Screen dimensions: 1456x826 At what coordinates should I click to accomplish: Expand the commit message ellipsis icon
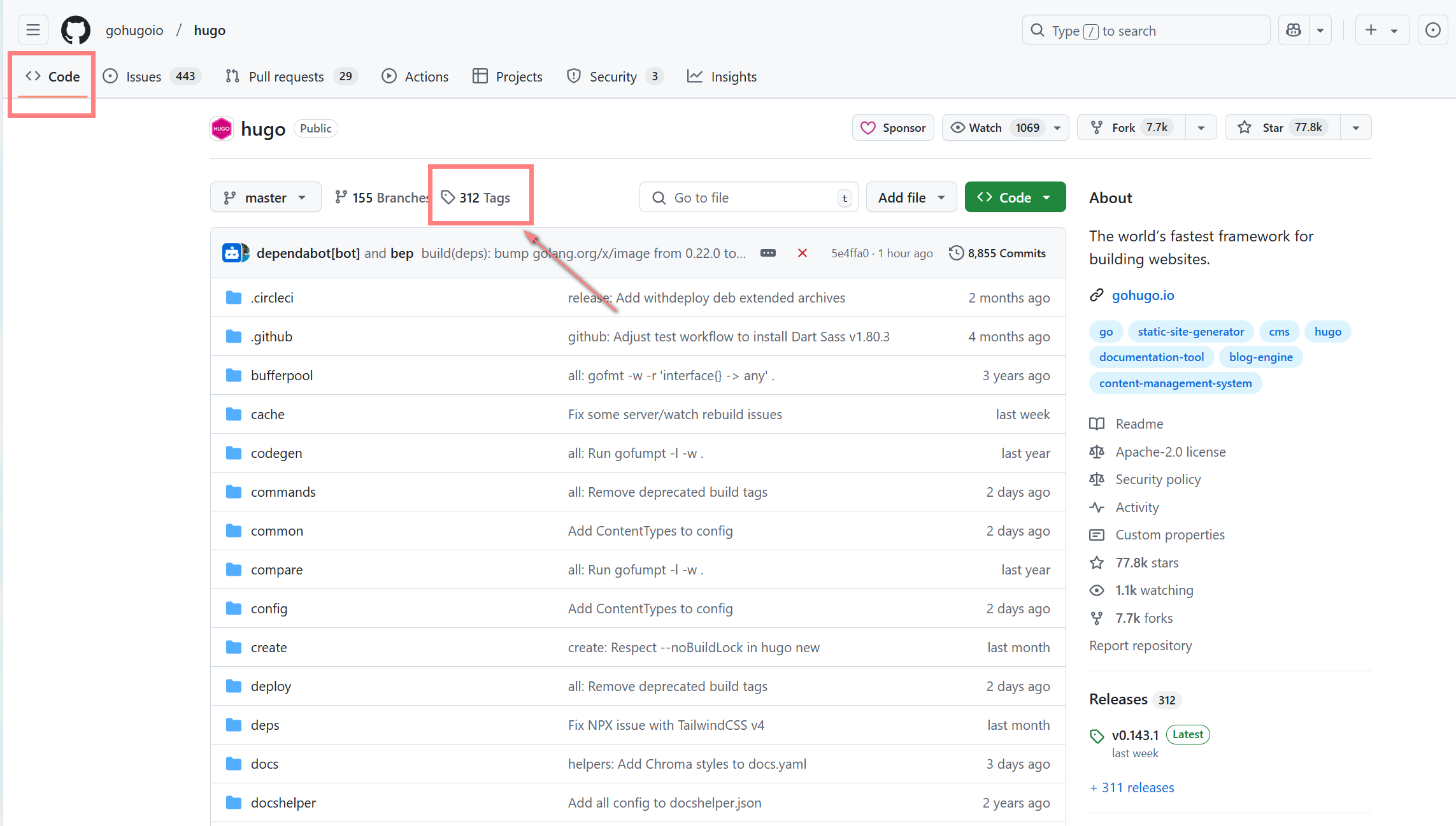click(768, 253)
